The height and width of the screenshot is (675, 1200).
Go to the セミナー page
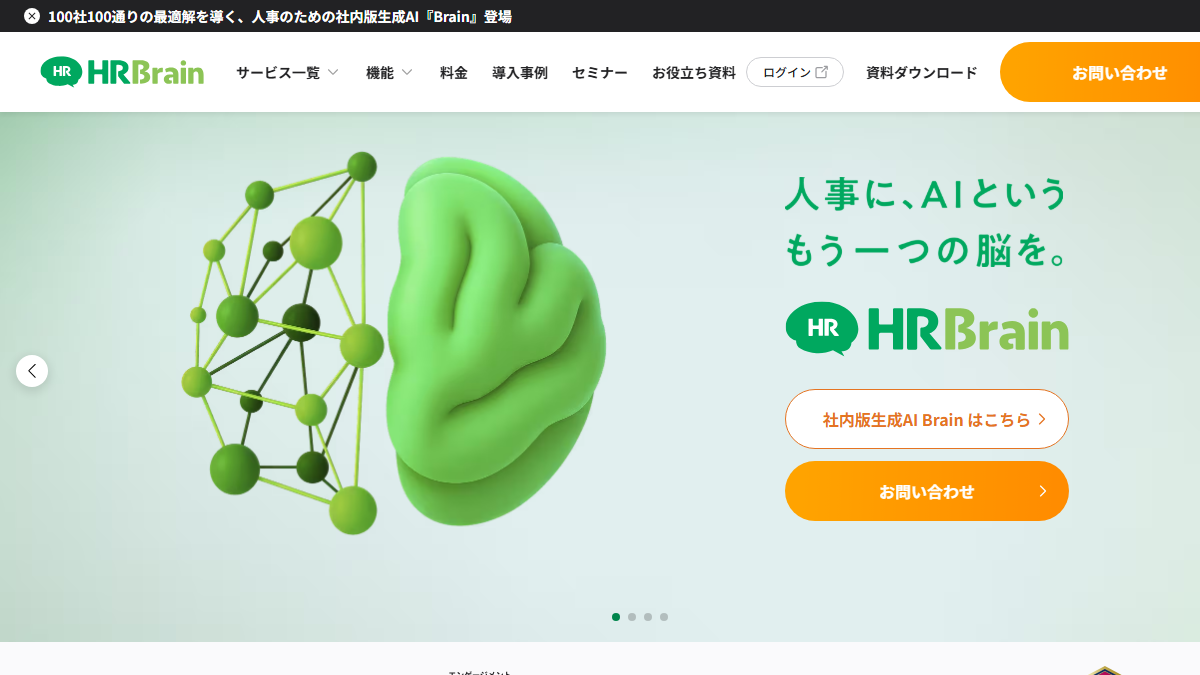tap(600, 72)
